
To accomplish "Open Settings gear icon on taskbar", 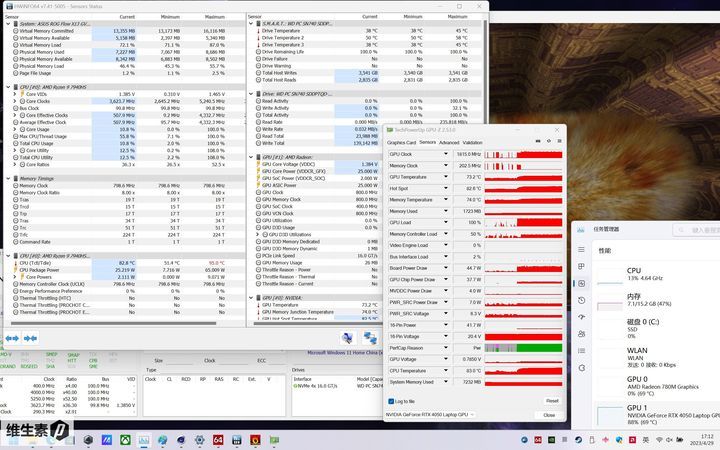I will click(x=199, y=440).
